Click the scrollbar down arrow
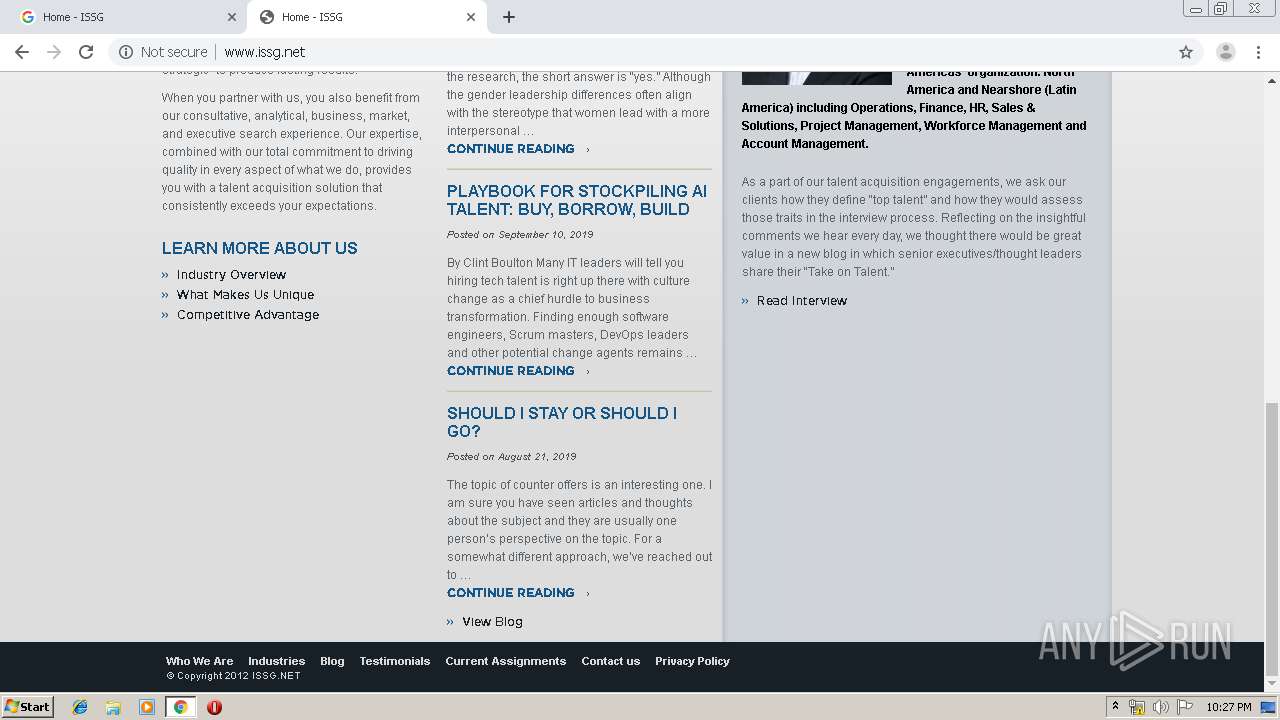This screenshot has width=1280, height=720. [1271, 684]
